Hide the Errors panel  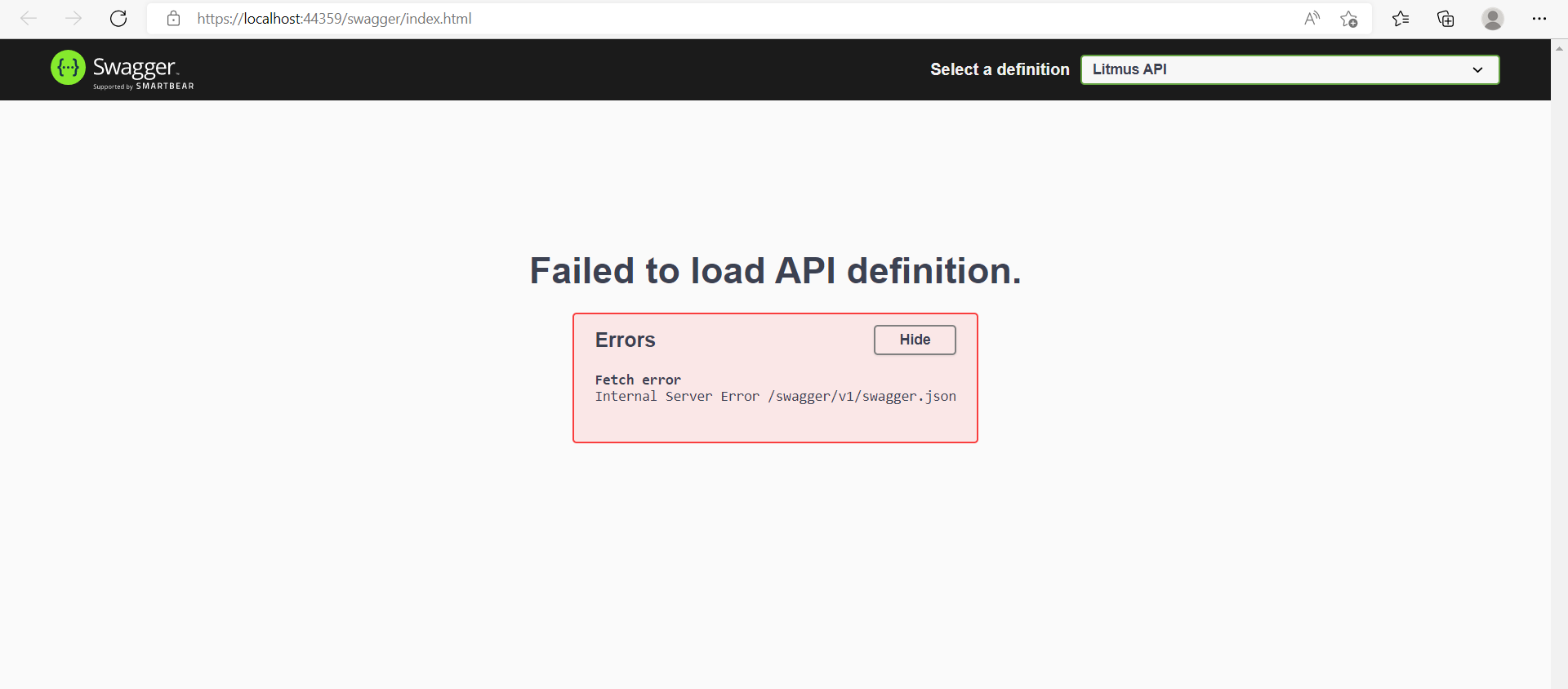[914, 340]
